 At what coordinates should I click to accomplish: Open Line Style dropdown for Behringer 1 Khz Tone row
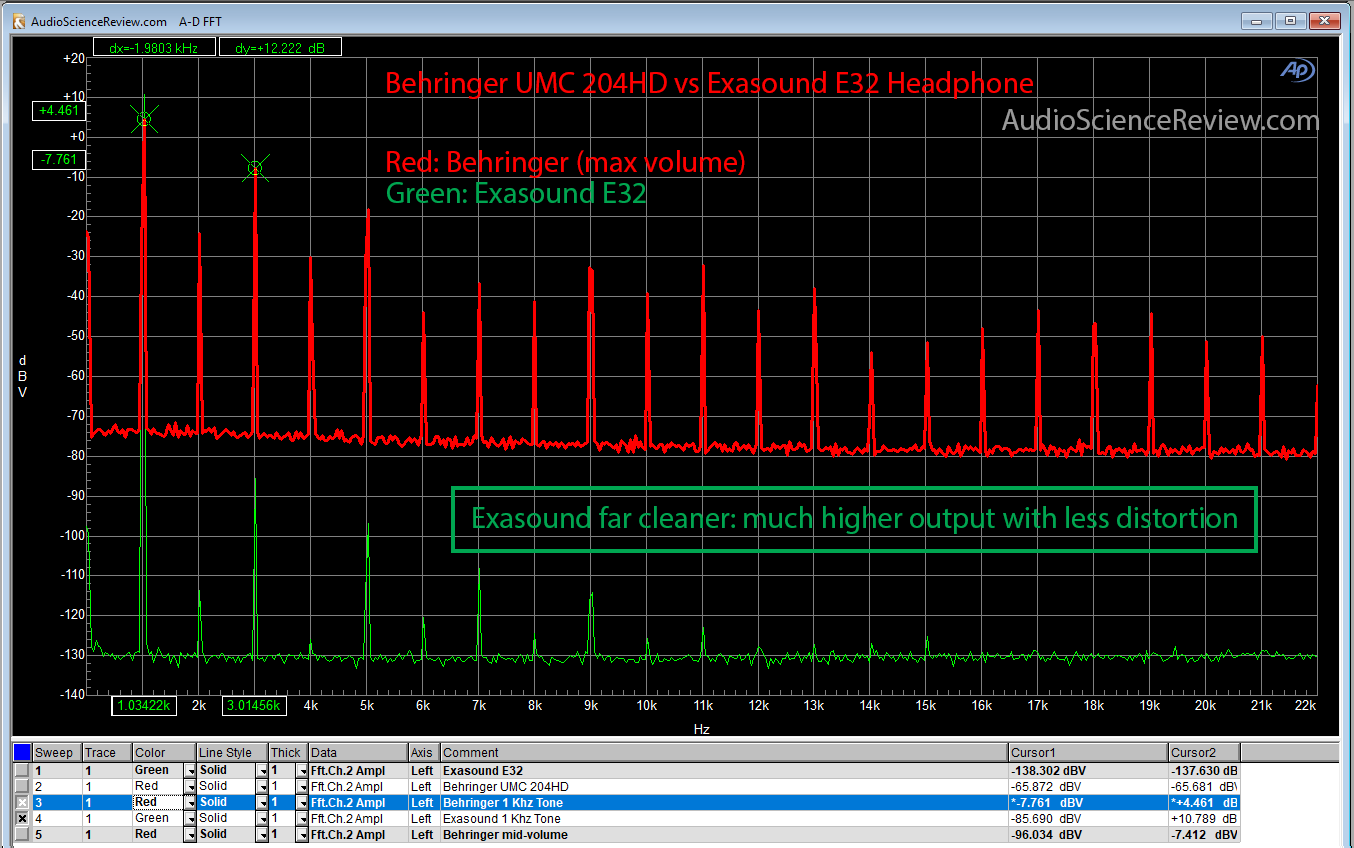click(x=262, y=803)
